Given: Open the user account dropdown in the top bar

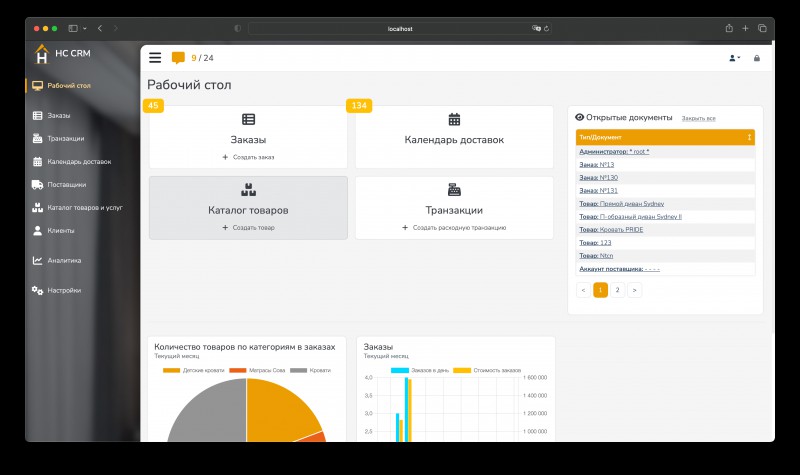Looking at the screenshot, I should coord(735,58).
